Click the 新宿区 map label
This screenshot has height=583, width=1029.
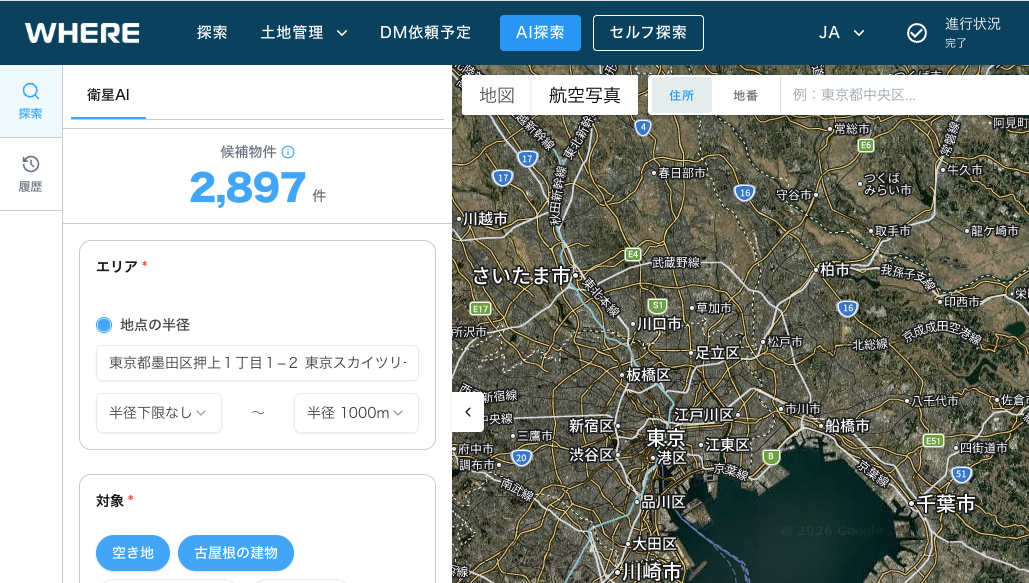(591, 426)
